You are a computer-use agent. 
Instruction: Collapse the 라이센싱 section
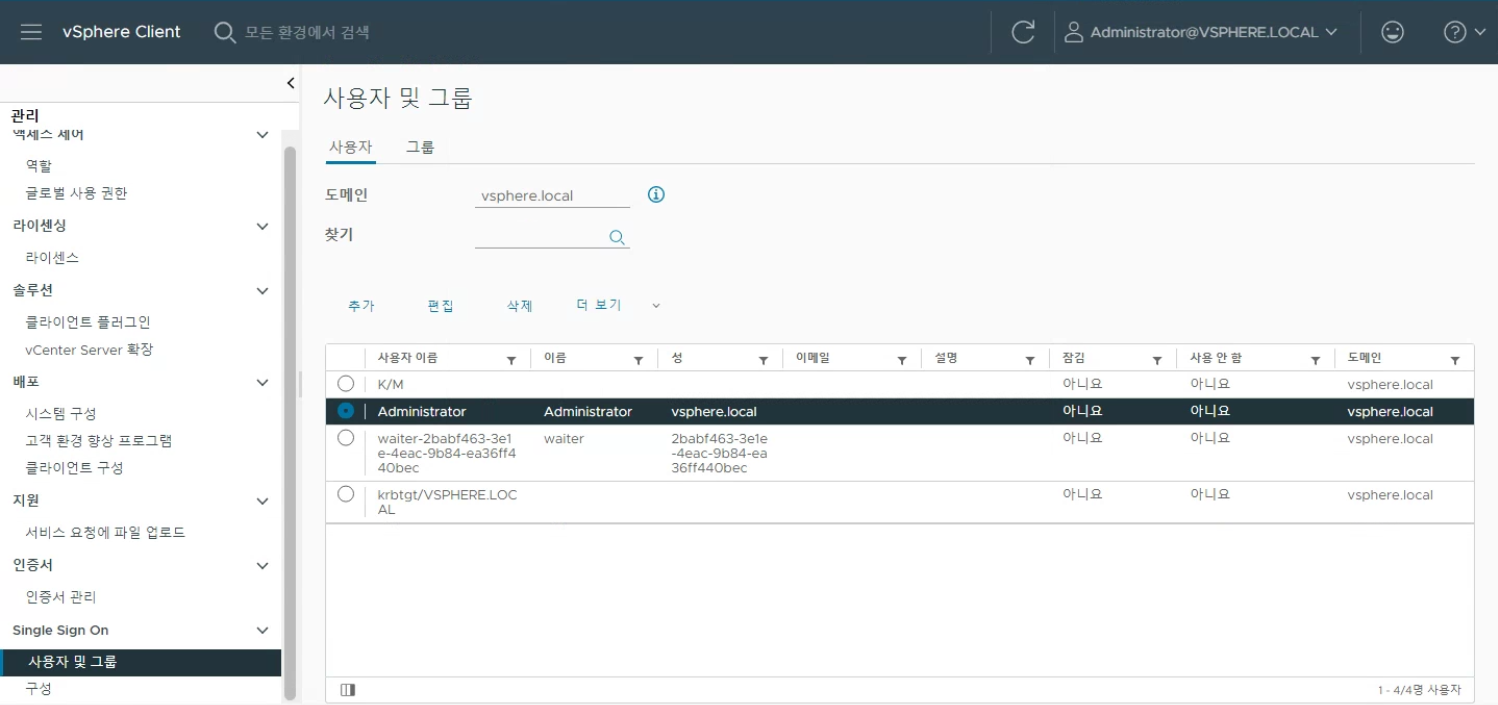click(262, 226)
